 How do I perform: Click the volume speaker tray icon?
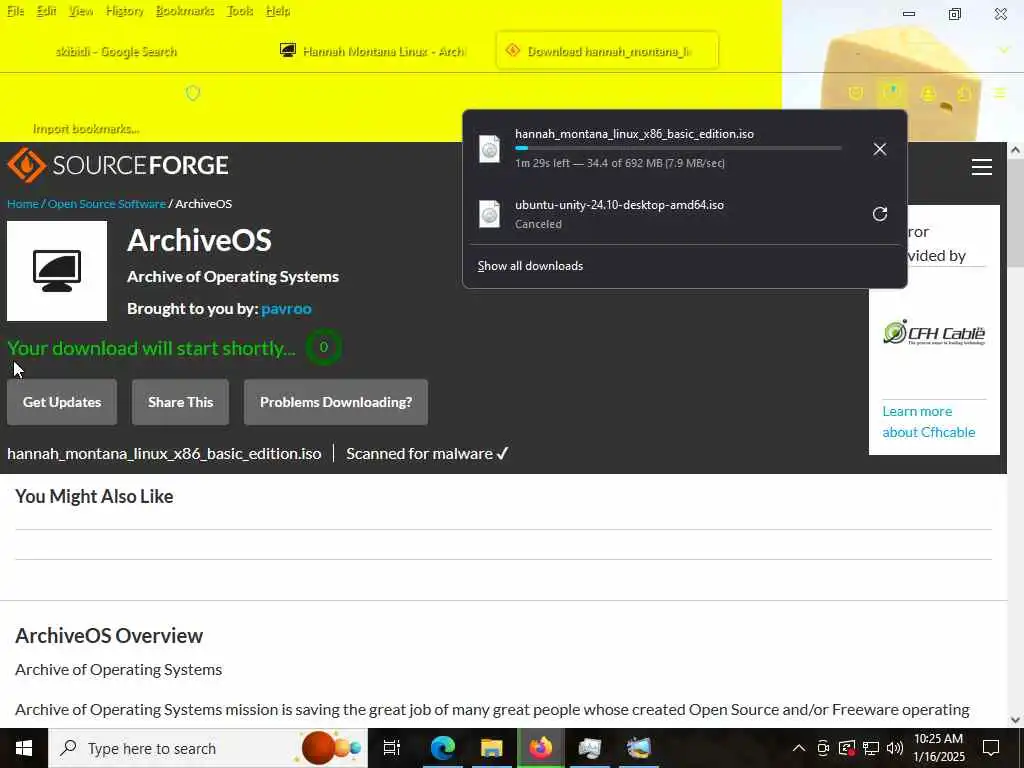pyautogui.click(x=895, y=748)
